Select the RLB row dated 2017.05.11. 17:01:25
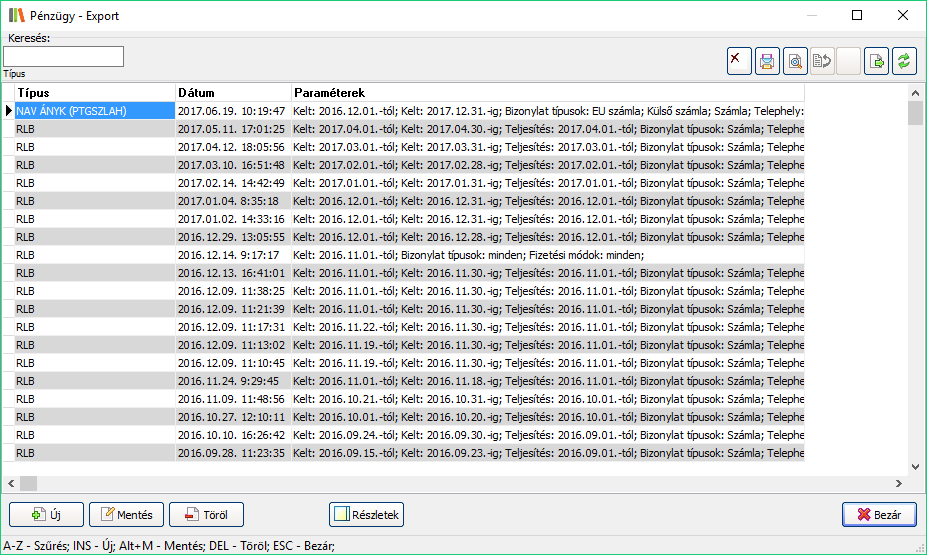Viewport: 927px width, 555px height. (232, 129)
